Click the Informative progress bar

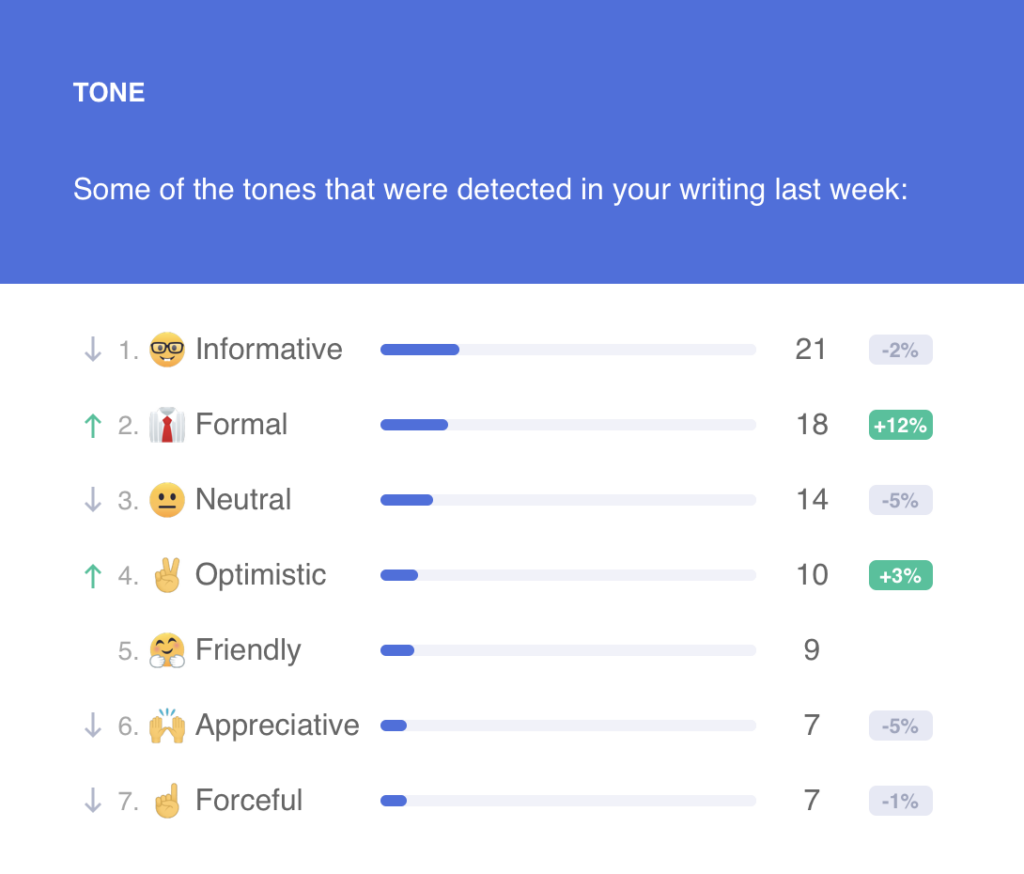click(568, 349)
